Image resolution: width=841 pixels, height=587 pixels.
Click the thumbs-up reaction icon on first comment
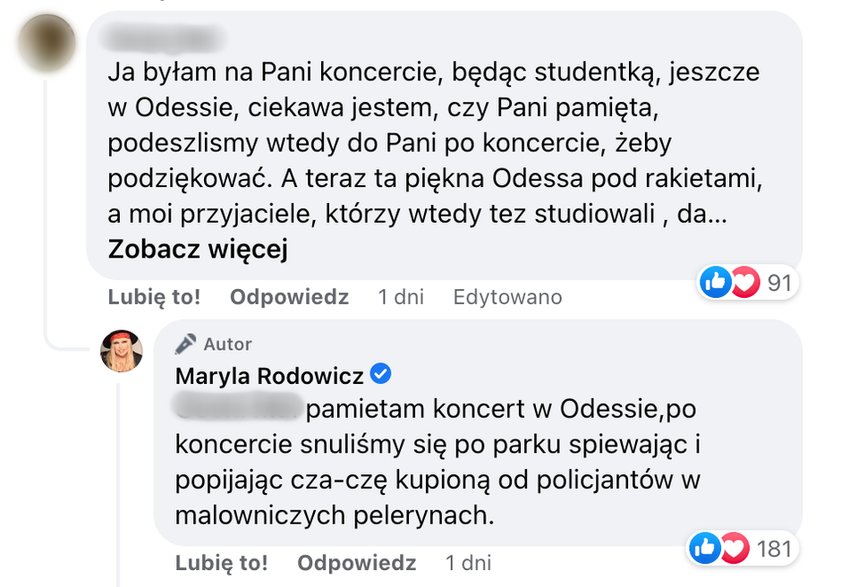pyautogui.click(x=716, y=283)
